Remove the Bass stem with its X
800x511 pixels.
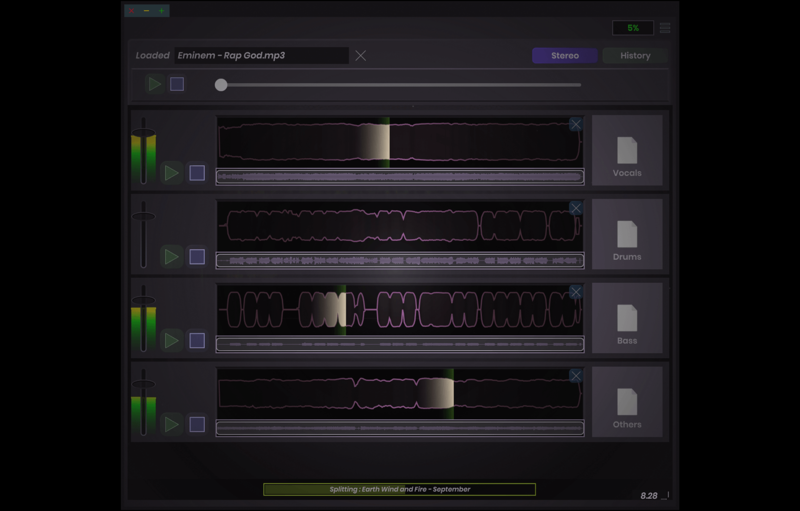pyautogui.click(x=576, y=292)
